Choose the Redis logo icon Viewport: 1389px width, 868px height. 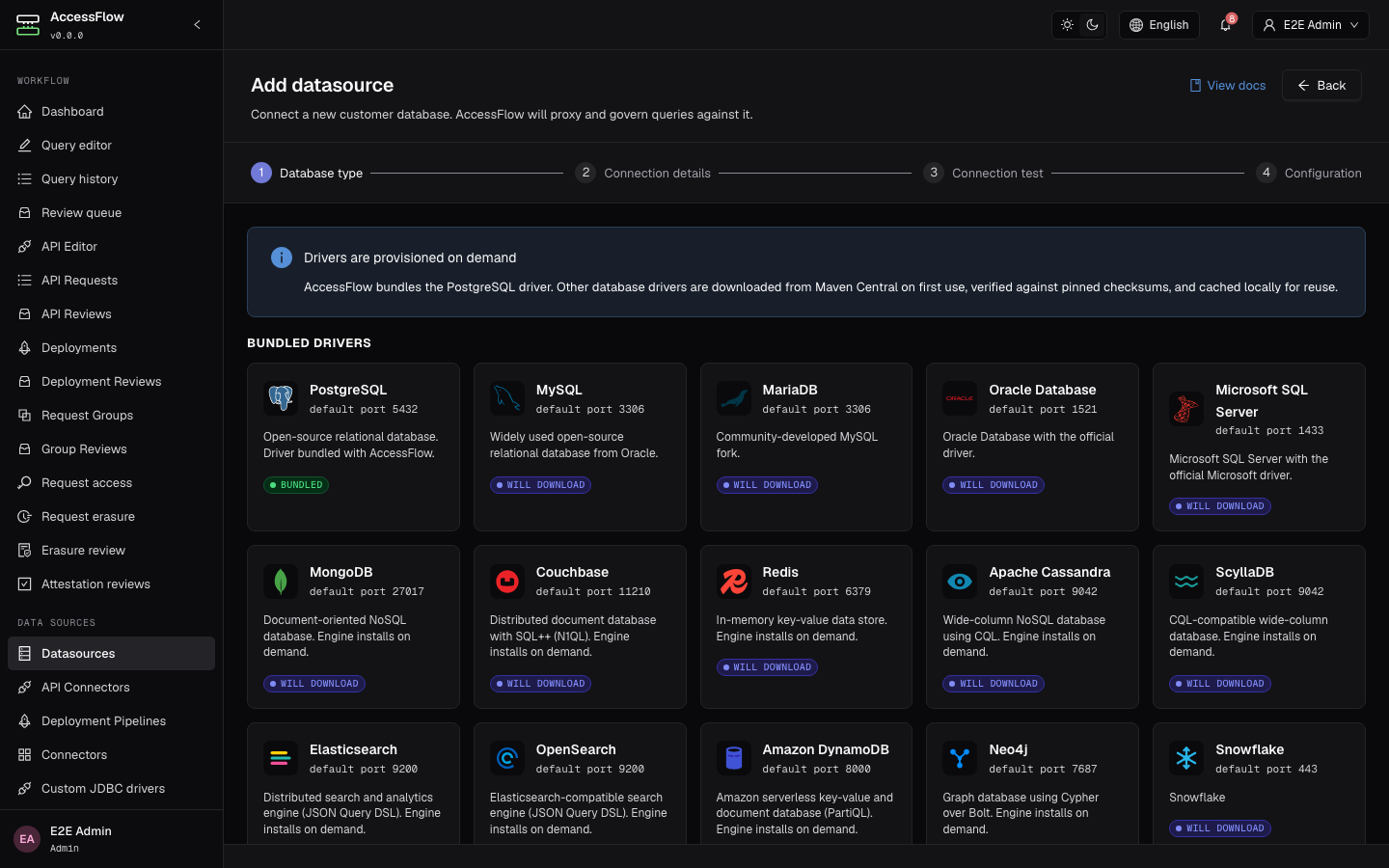click(x=734, y=581)
